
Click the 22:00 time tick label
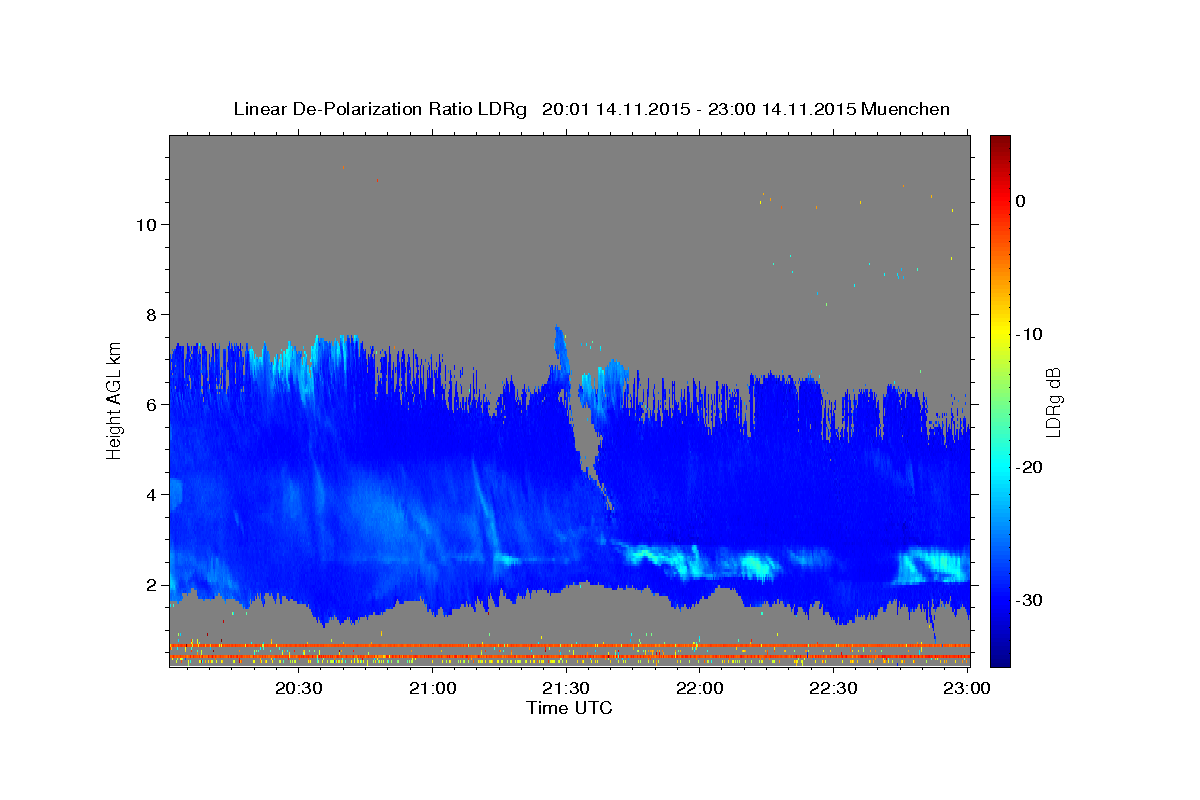click(x=700, y=689)
